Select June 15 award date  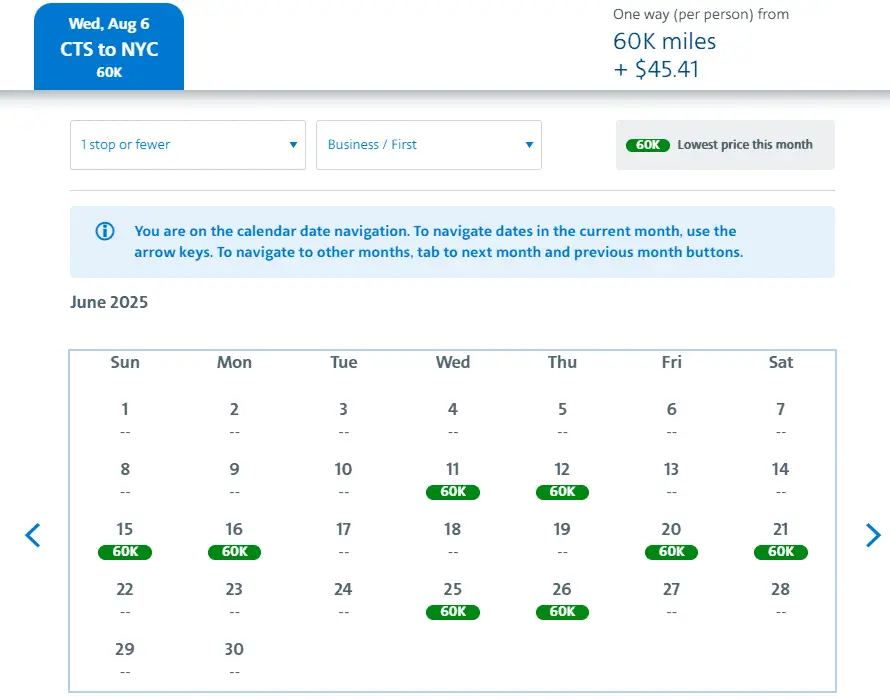[x=125, y=540]
